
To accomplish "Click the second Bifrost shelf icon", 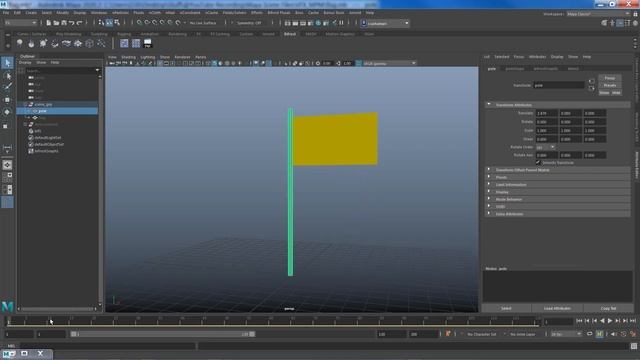I will pos(31,43).
